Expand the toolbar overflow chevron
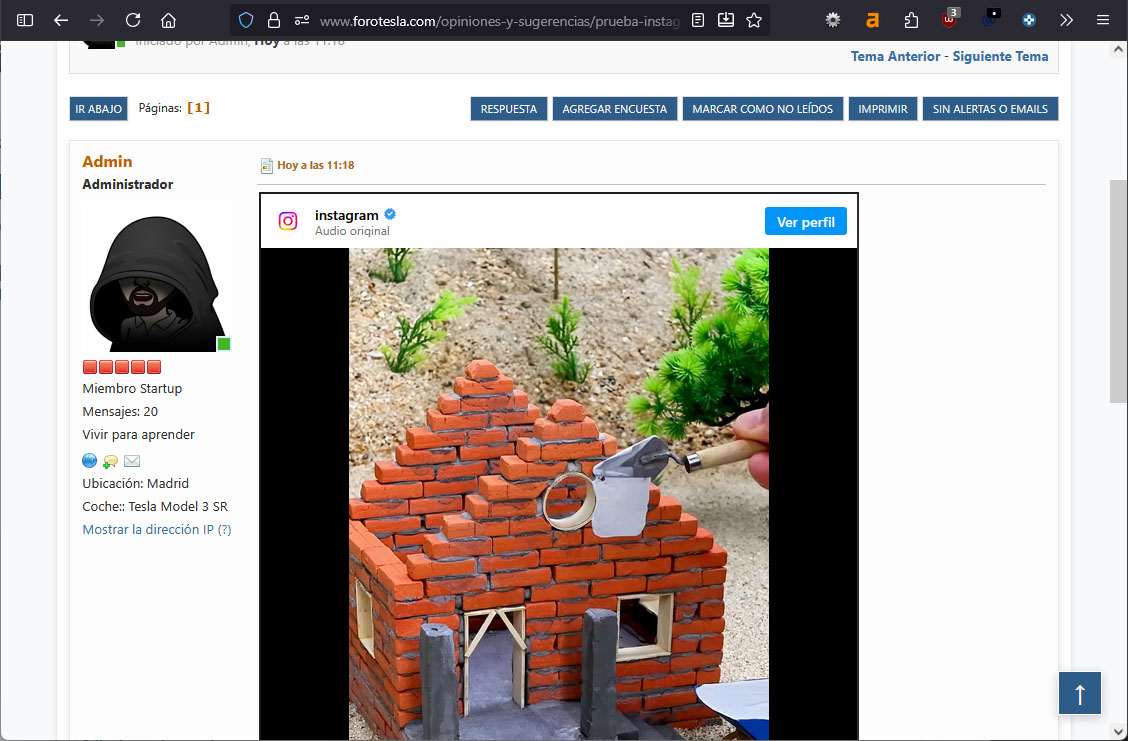This screenshot has height=741, width=1128. tap(1066, 20)
